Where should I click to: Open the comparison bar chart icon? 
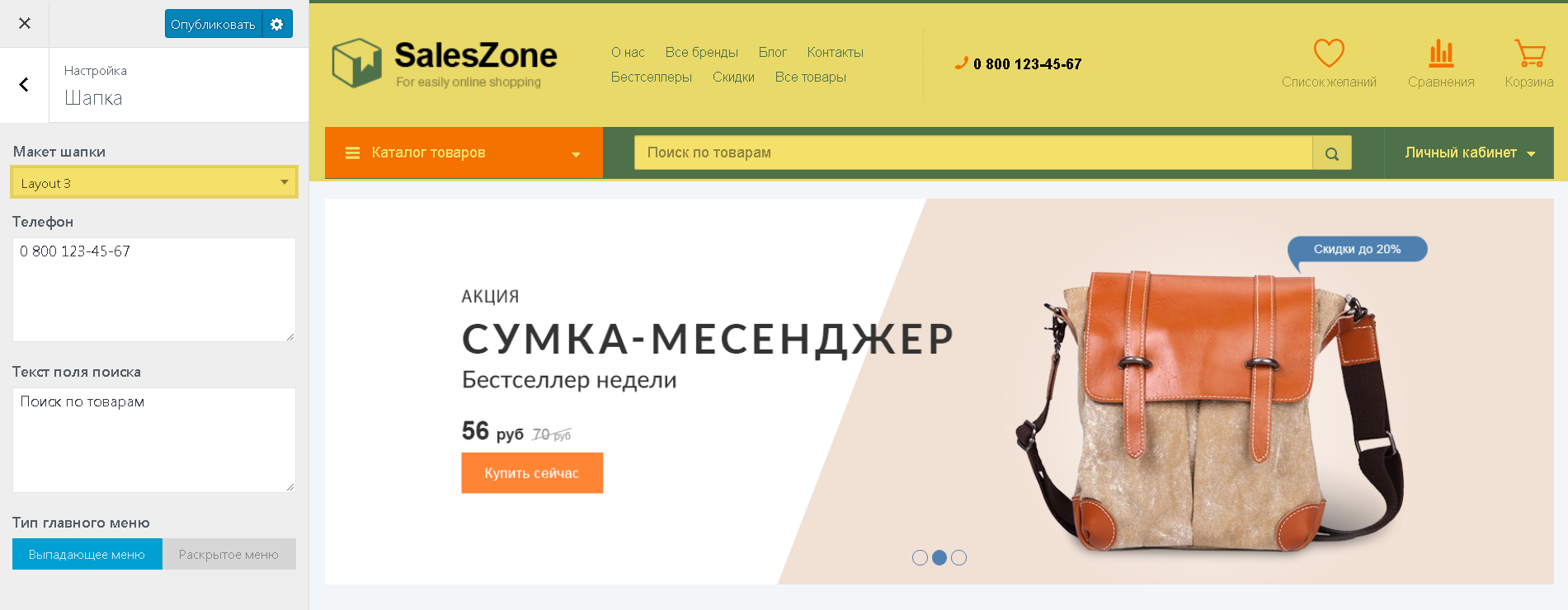coord(1441,53)
